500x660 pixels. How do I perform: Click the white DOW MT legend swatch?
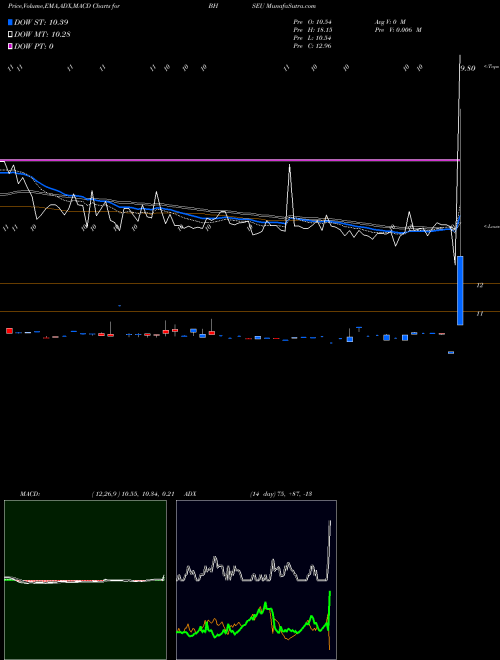[x=10, y=35]
